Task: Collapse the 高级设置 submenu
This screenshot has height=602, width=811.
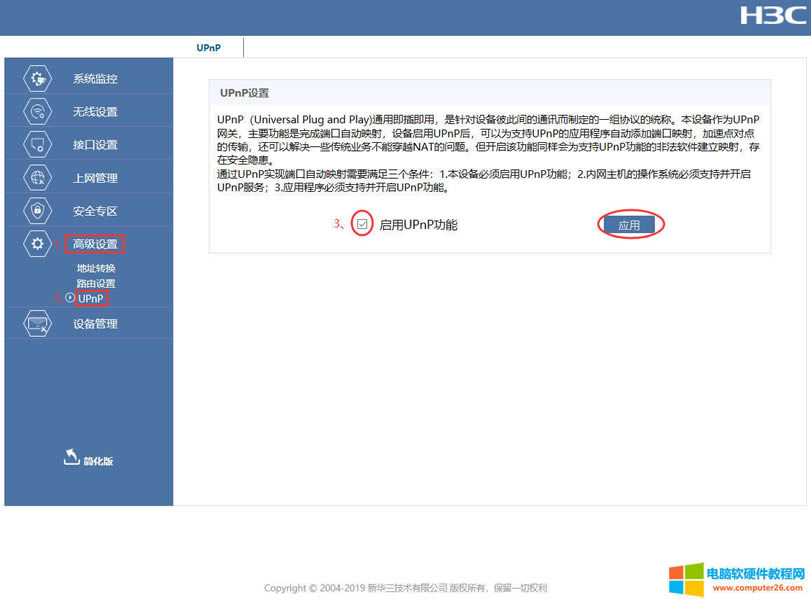Action: tap(93, 243)
